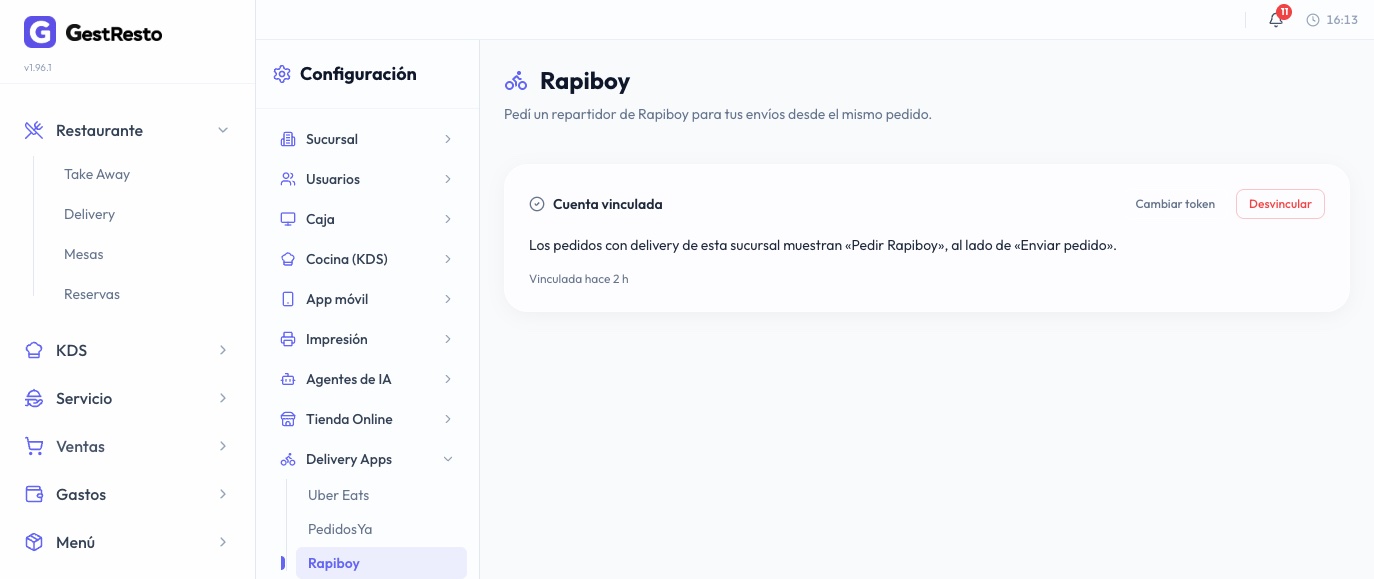Collapse the Restaurante section chevron
Viewport: 1374px width, 579px height.
[223, 130]
